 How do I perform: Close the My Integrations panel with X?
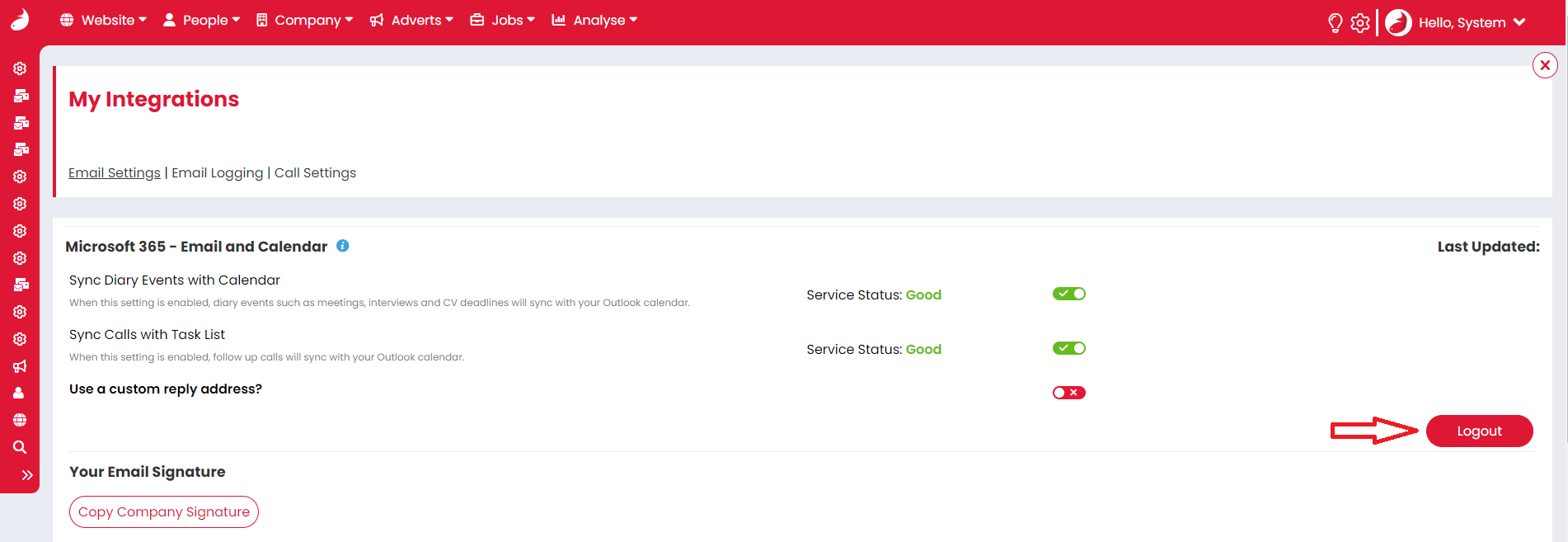click(1545, 65)
